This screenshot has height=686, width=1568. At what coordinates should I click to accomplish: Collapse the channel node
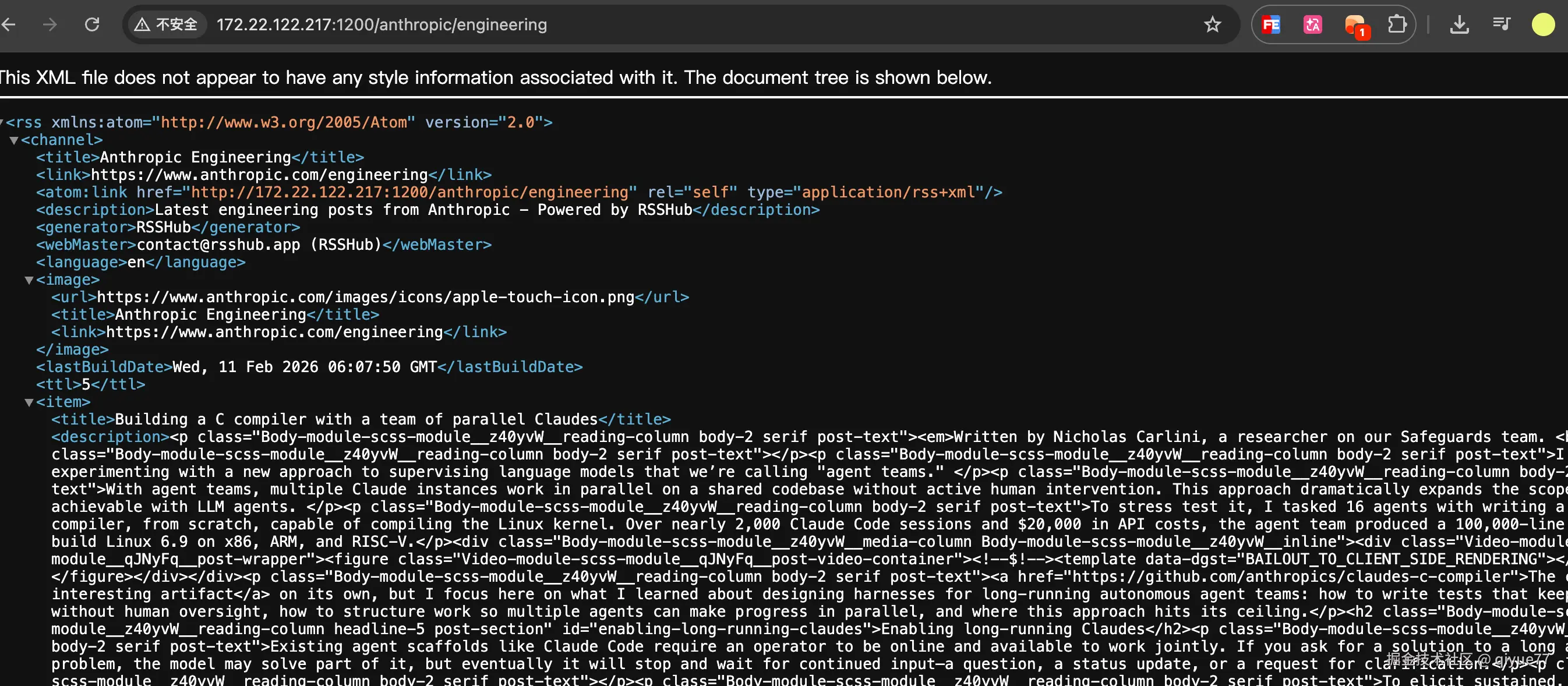[x=13, y=140]
